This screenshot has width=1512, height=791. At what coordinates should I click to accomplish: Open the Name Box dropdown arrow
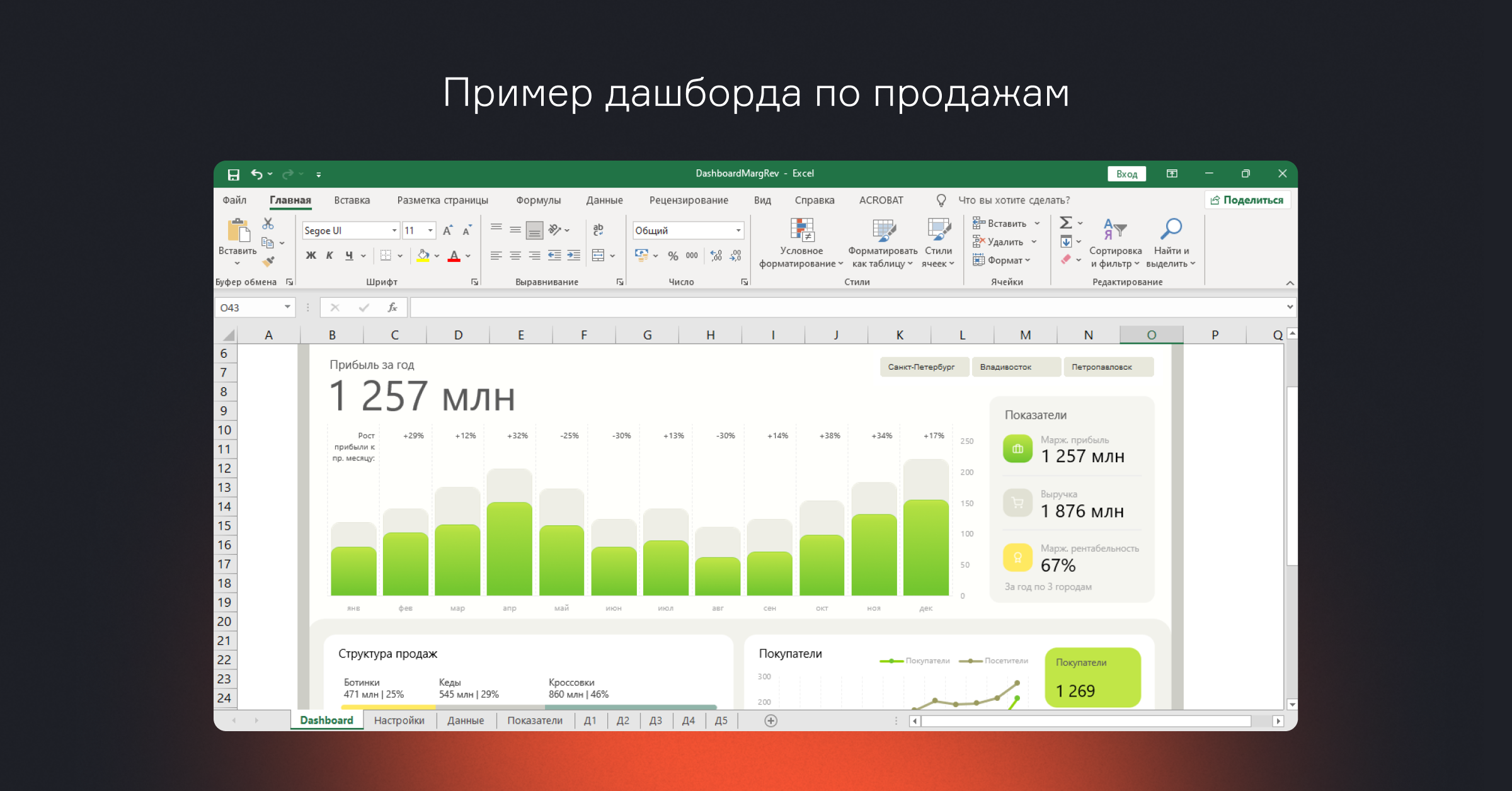[x=287, y=307]
